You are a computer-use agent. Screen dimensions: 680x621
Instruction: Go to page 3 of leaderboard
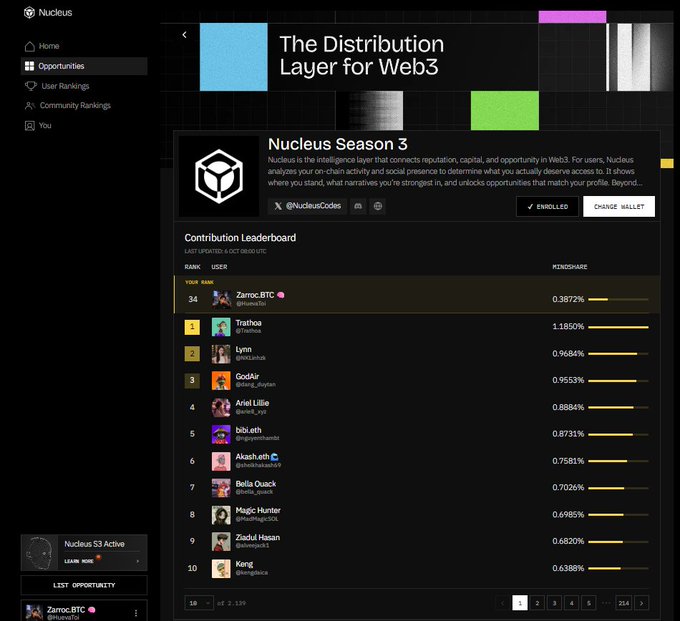(x=554, y=603)
